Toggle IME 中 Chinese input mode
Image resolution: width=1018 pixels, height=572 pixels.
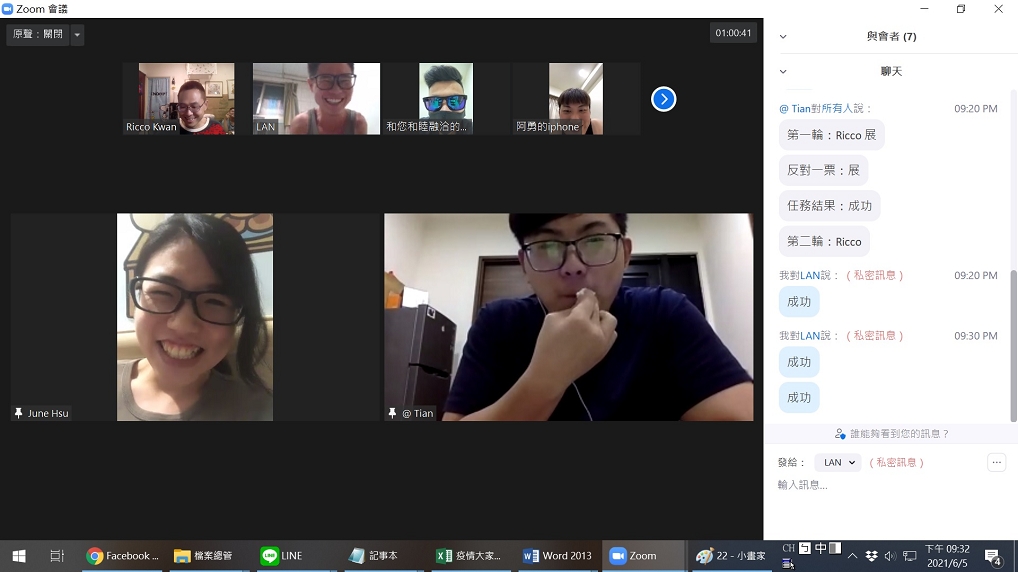(821, 549)
